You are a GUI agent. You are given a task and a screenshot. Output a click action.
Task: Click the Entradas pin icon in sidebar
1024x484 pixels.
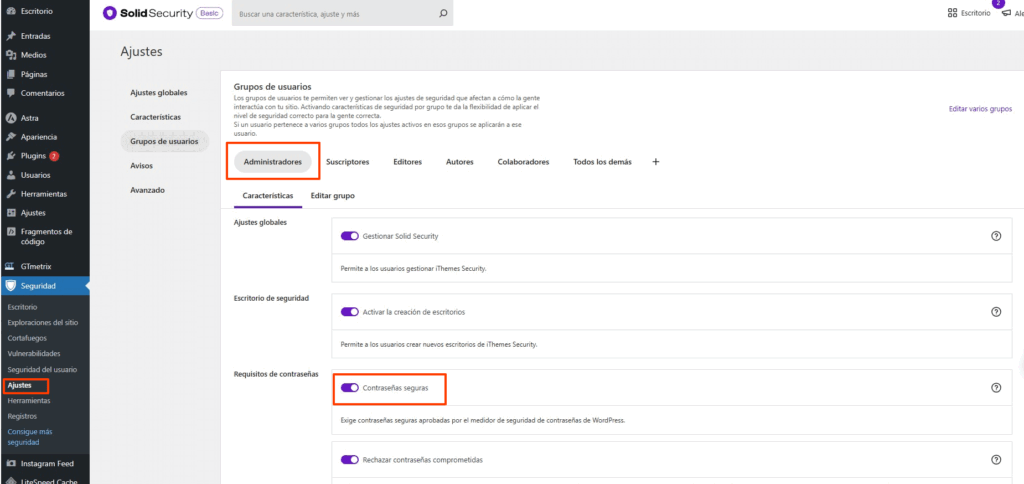(x=10, y=36)
